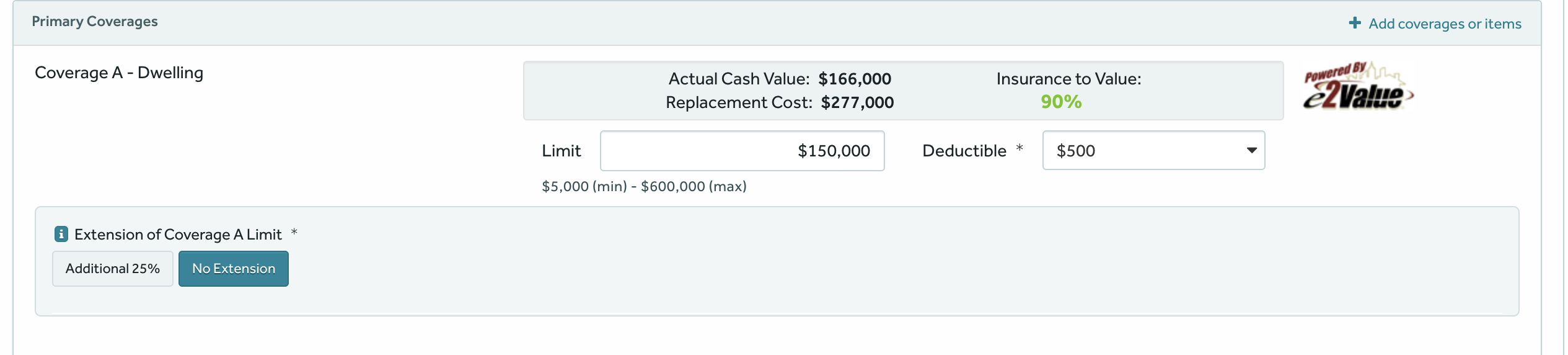Image resolution: width=1568 pixels, height=355 pixels.
Task: Click the 90% Insurance to Value figure
Action: click(1061, 102)
